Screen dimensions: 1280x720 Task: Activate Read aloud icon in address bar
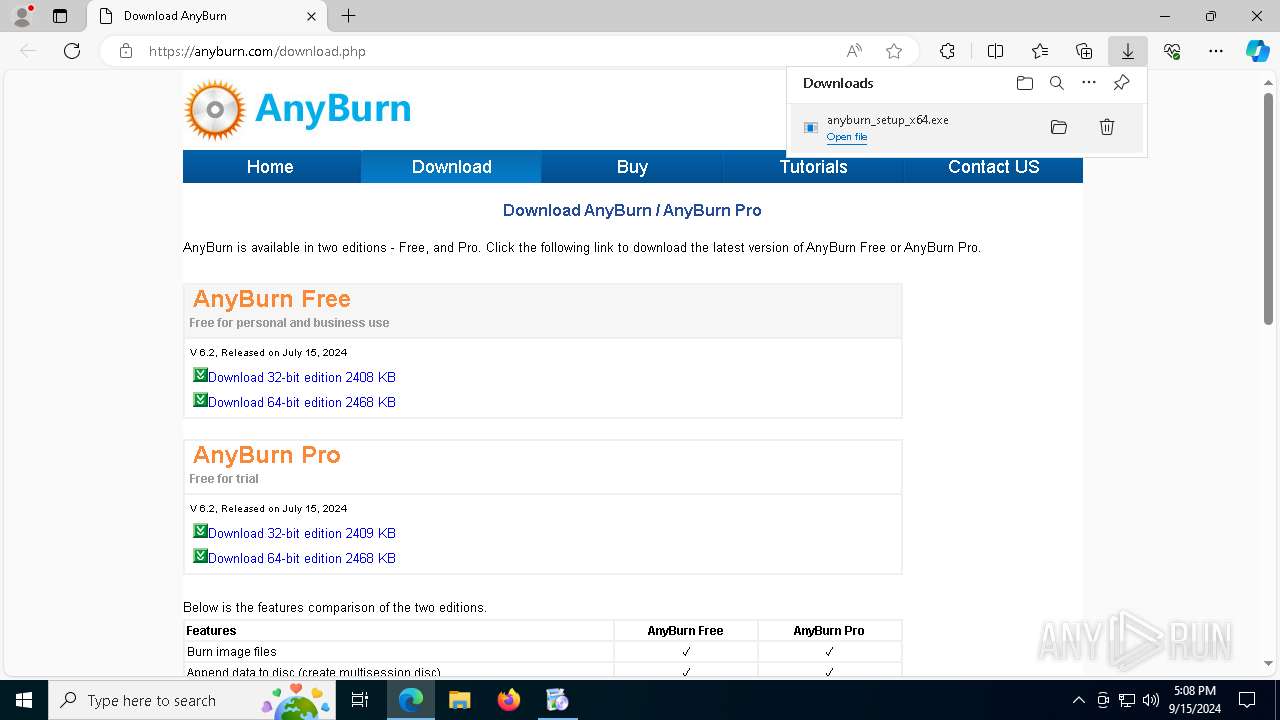pyautogui.click(x=854, y=51)
